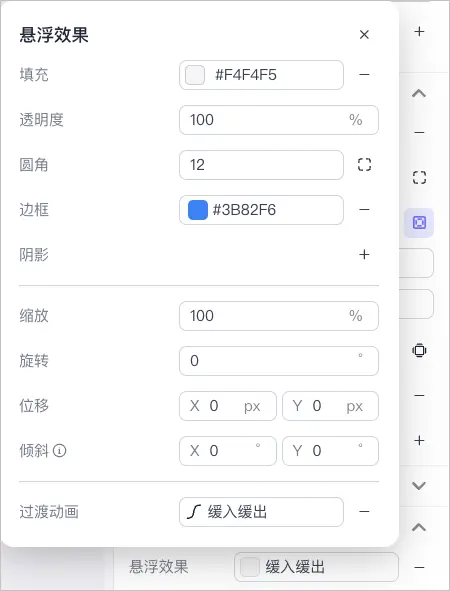
Task: Click the 透明度 label
Action: pos(41,120)
